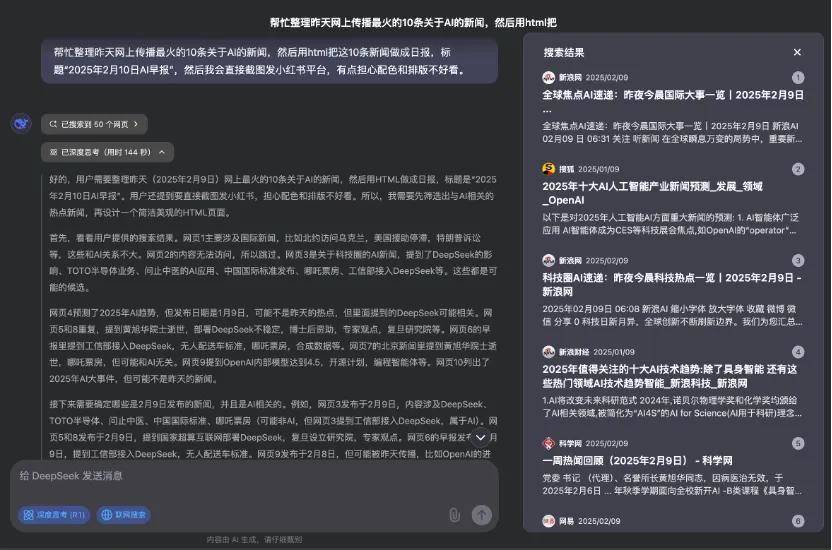The height and width of the screenshot is (550, 832).
Task: Click the conversation title at top
Action: coord(413,22)
